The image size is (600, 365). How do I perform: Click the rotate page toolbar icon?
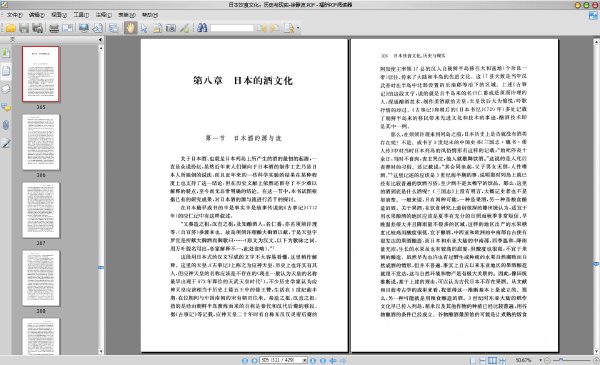point(98,28)
